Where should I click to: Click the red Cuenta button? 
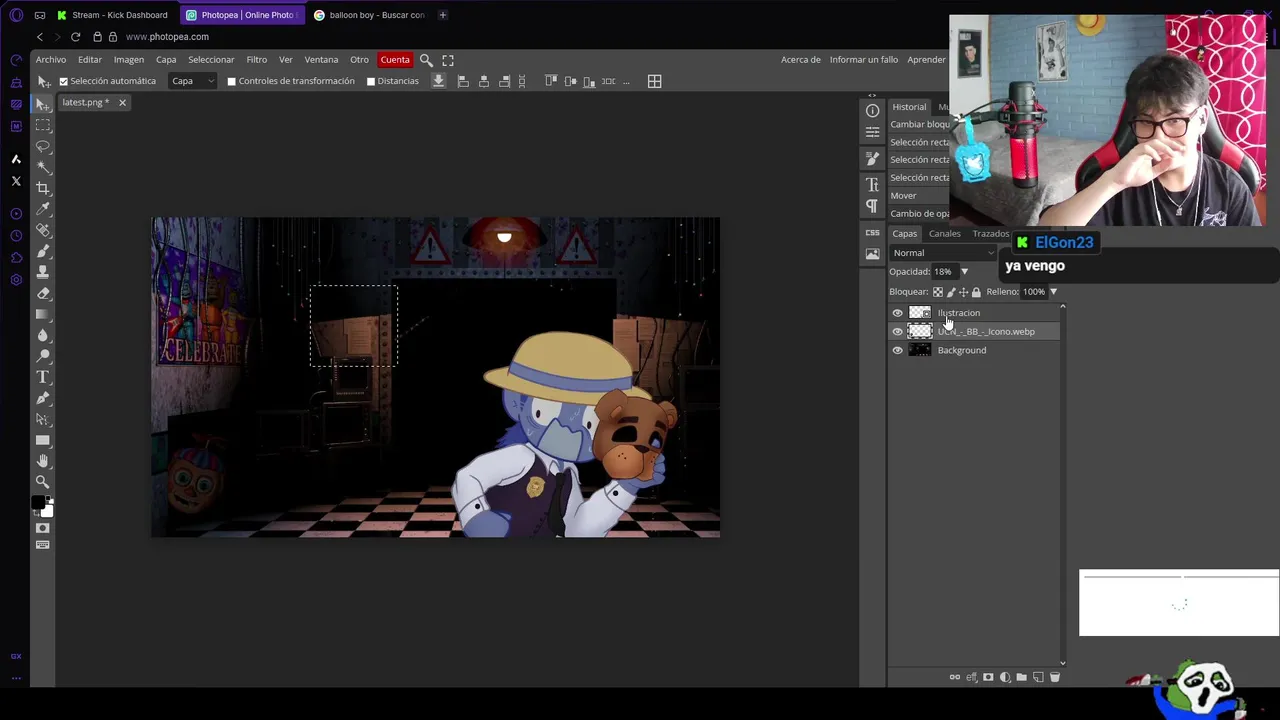coord(395,60)
